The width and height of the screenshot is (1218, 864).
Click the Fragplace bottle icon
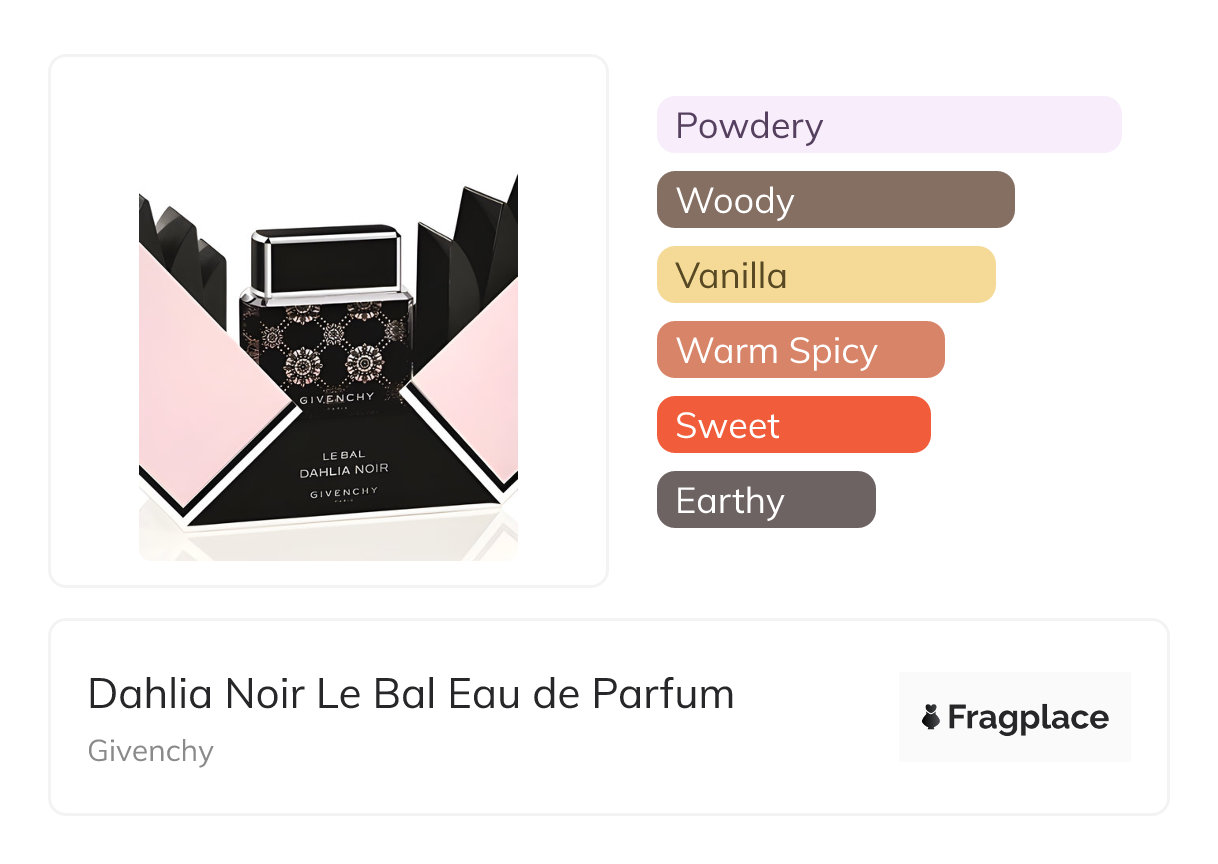click(931, 717)
